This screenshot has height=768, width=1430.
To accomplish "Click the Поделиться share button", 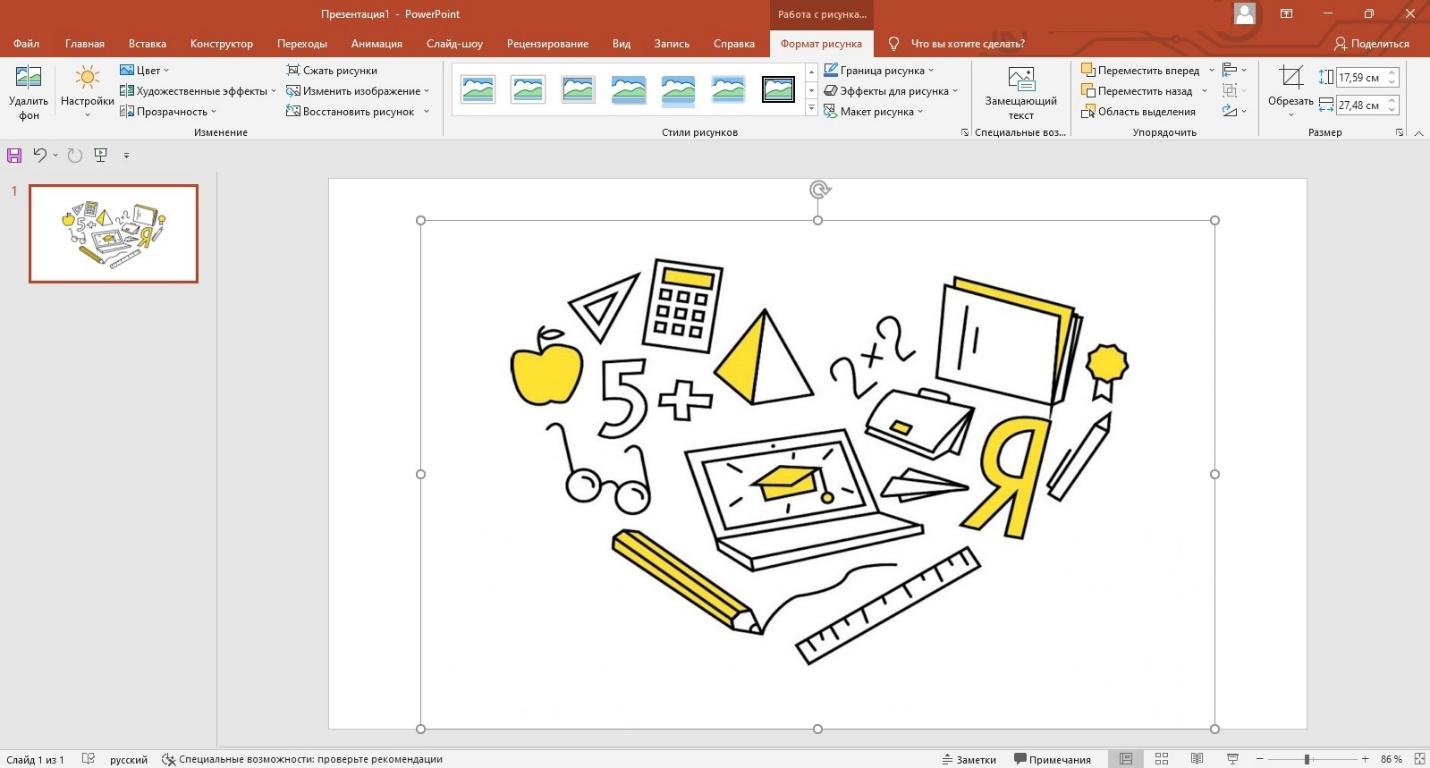I will pos(1372,44).
